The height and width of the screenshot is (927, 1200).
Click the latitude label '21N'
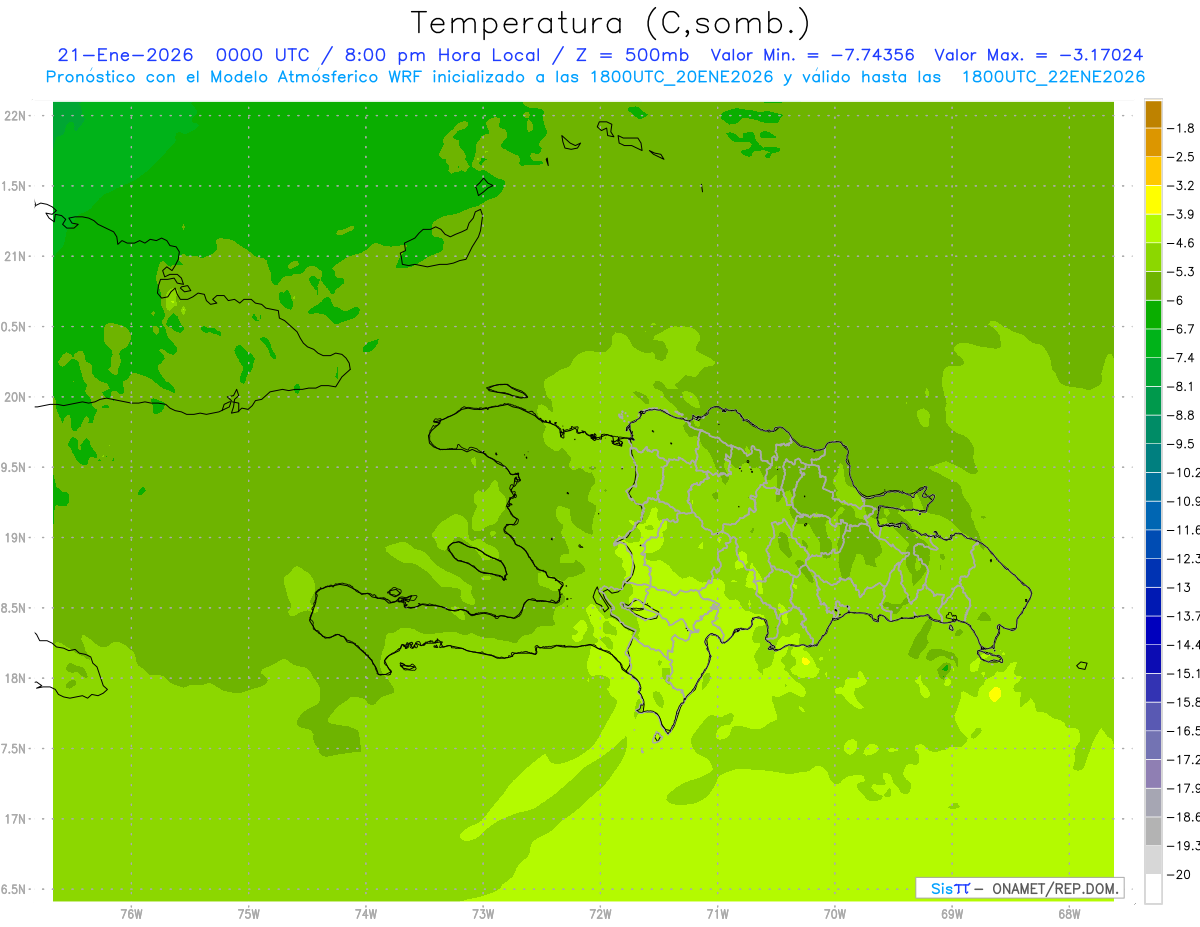pos(17,257)
